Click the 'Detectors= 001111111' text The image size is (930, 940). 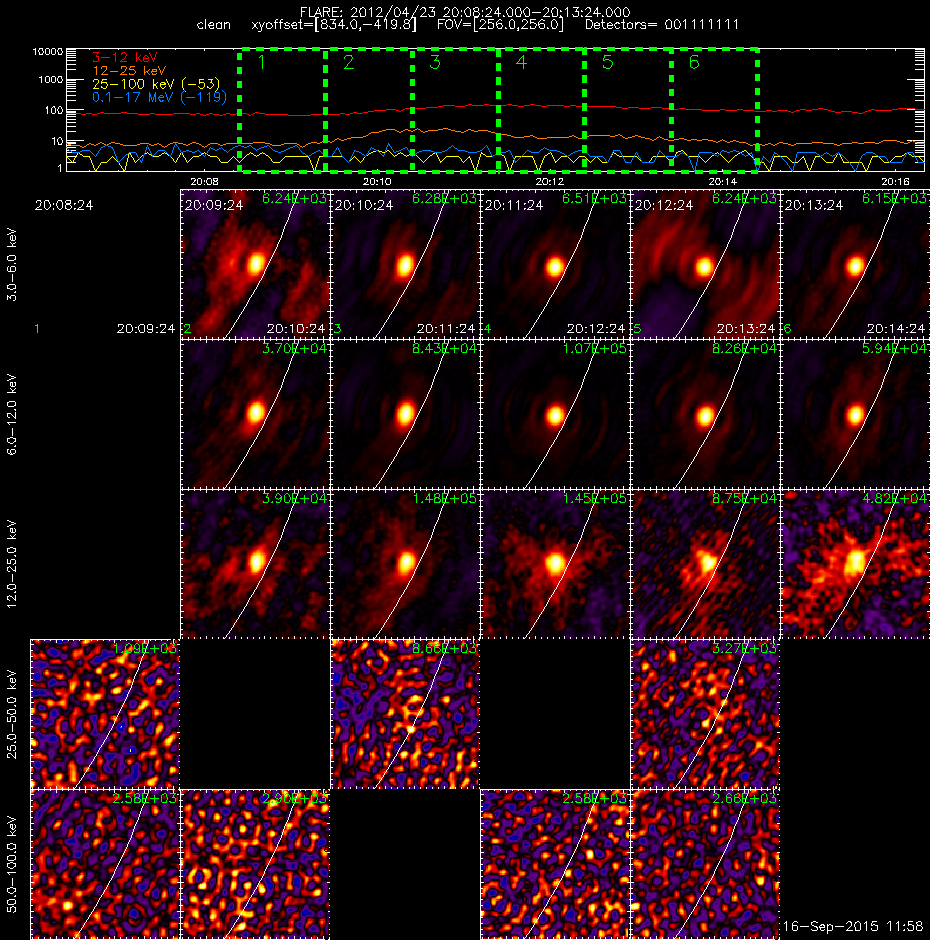coord(662,25)
